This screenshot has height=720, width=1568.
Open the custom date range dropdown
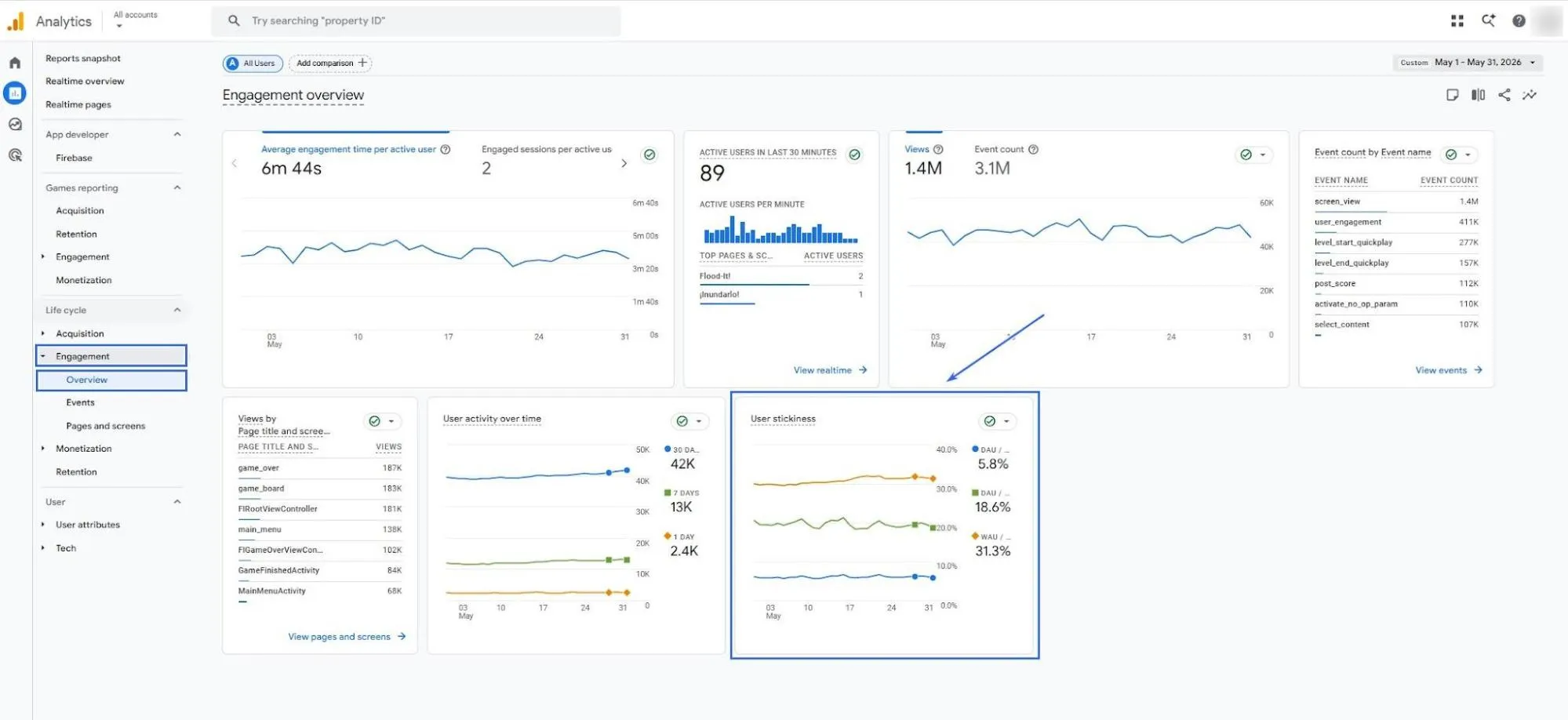point(1468,63)
